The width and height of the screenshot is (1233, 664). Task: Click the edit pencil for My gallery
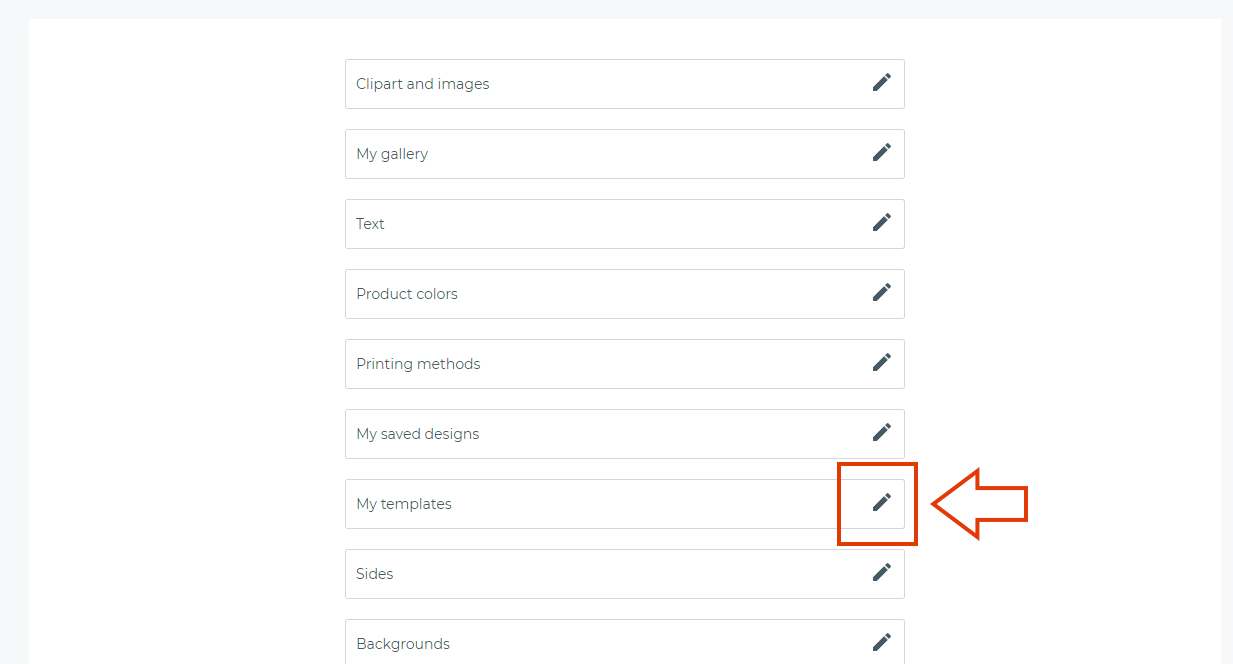(882, 152)
